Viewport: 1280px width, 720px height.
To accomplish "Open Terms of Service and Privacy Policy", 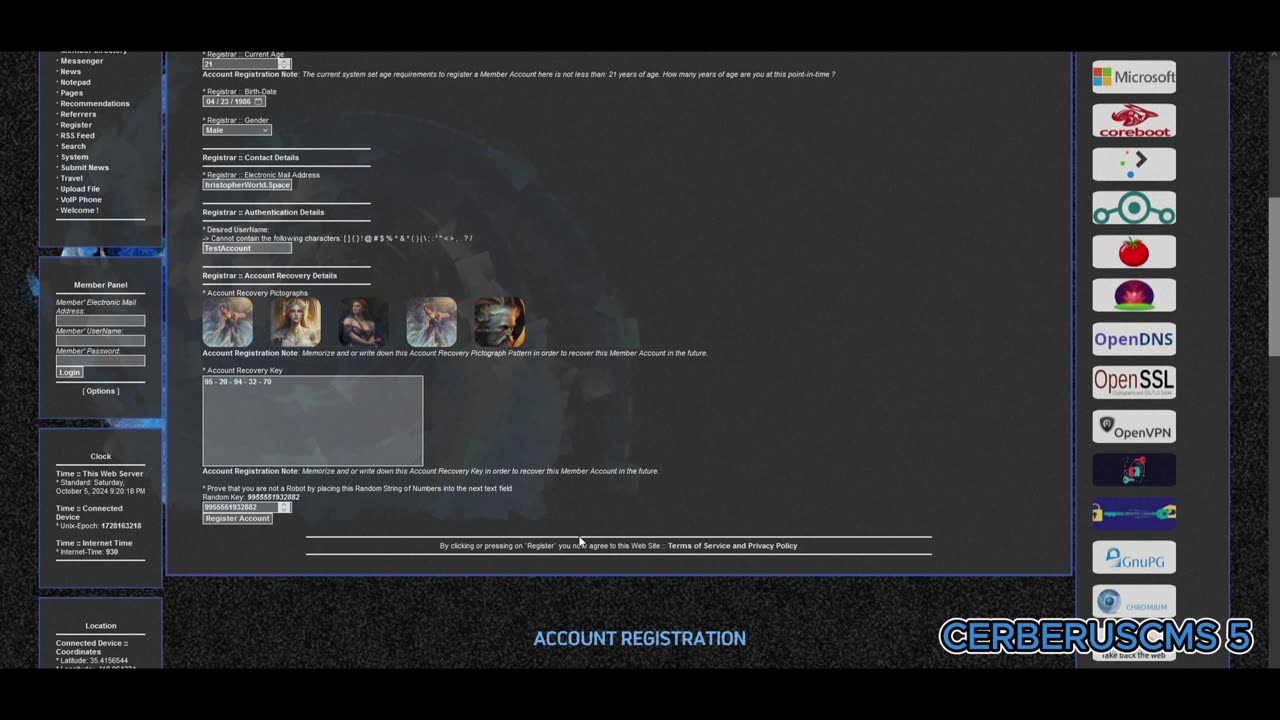I will (x=732, y=546).
